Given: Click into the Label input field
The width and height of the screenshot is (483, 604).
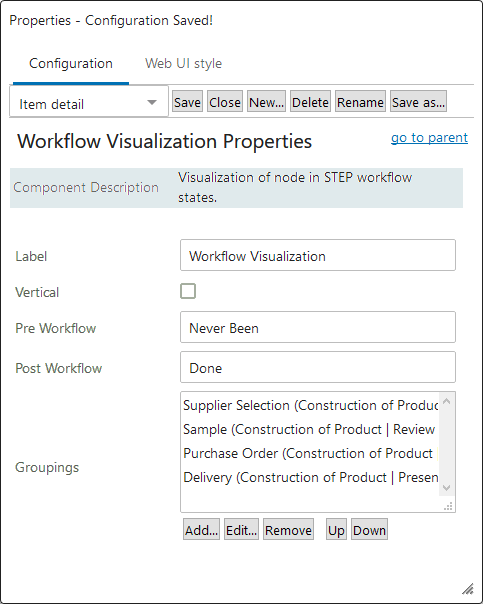Looking at the screenshot, I should (x=318, y=255).
